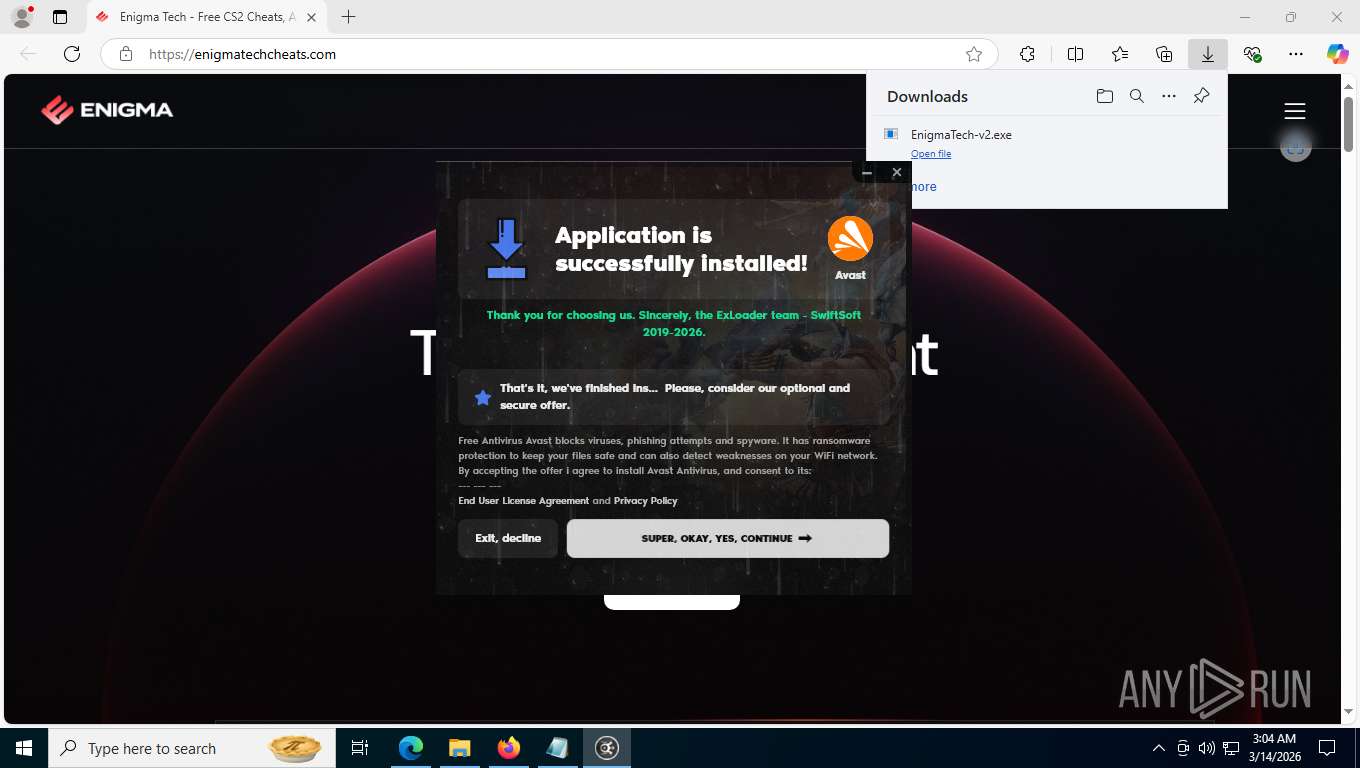Screen dimensions: 1360x768
Task: Click the taskbar clock and date
Action: point(1274,748)
